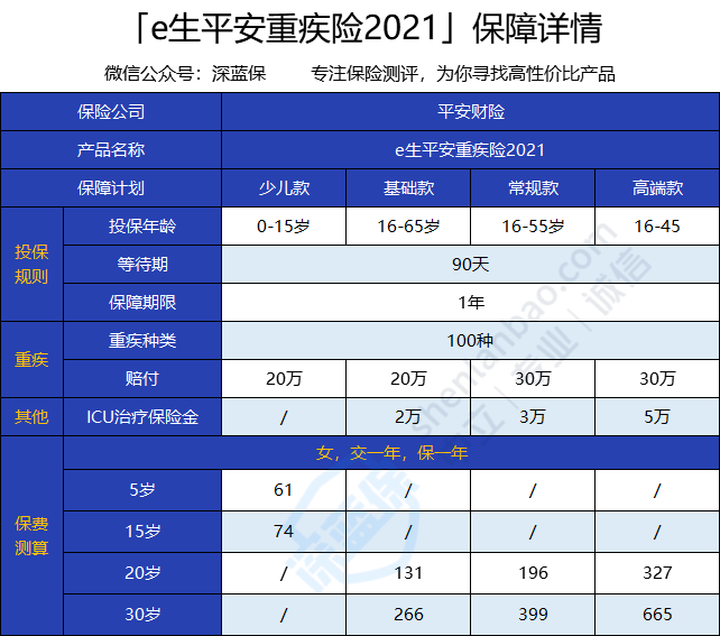Select premium 61 in 5岁 row

pyautogui.click(x=284, y=490)
